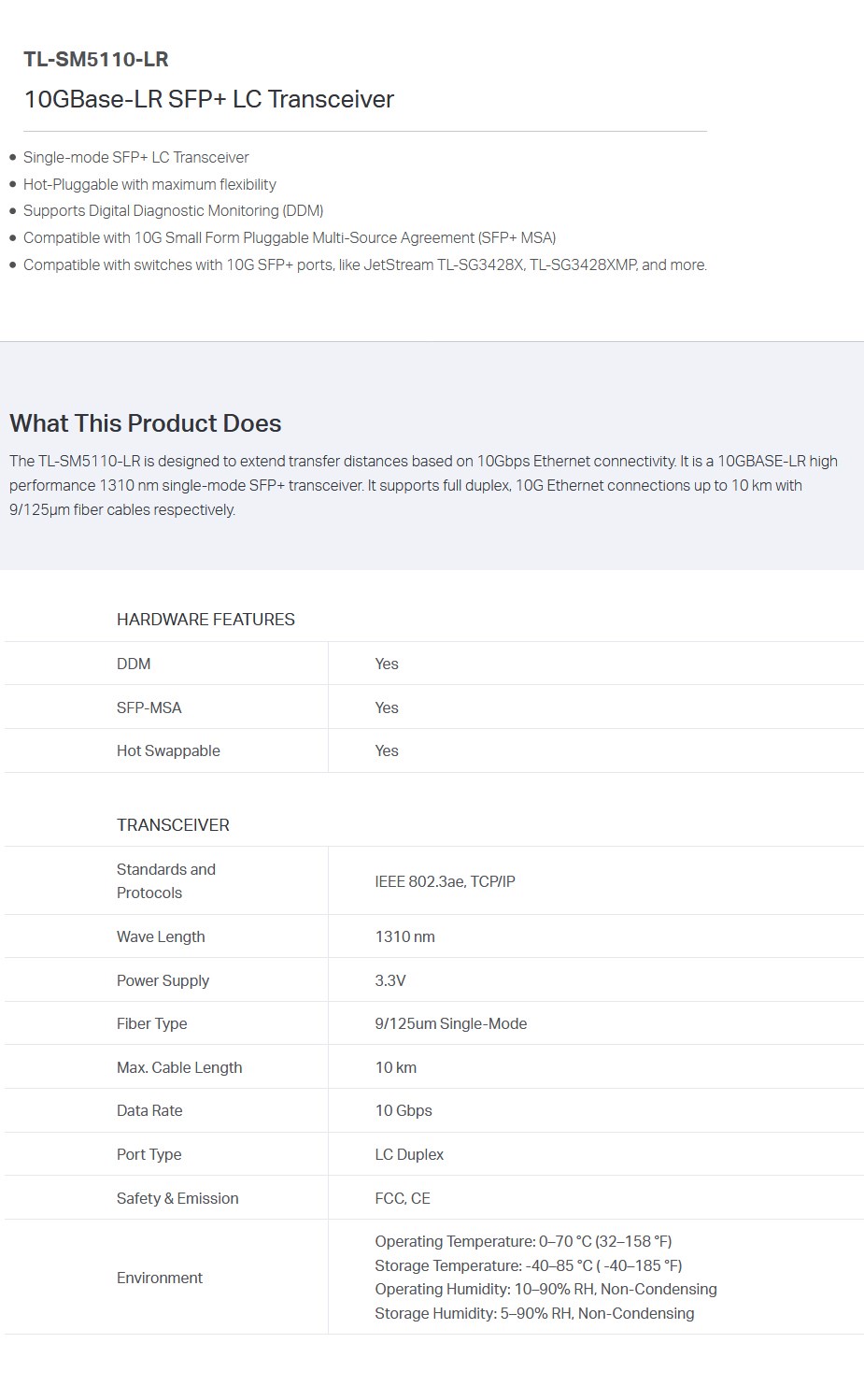
Task: Click the Hot Swappable row label
Action: pyautogui.click(x=168, y=750)
